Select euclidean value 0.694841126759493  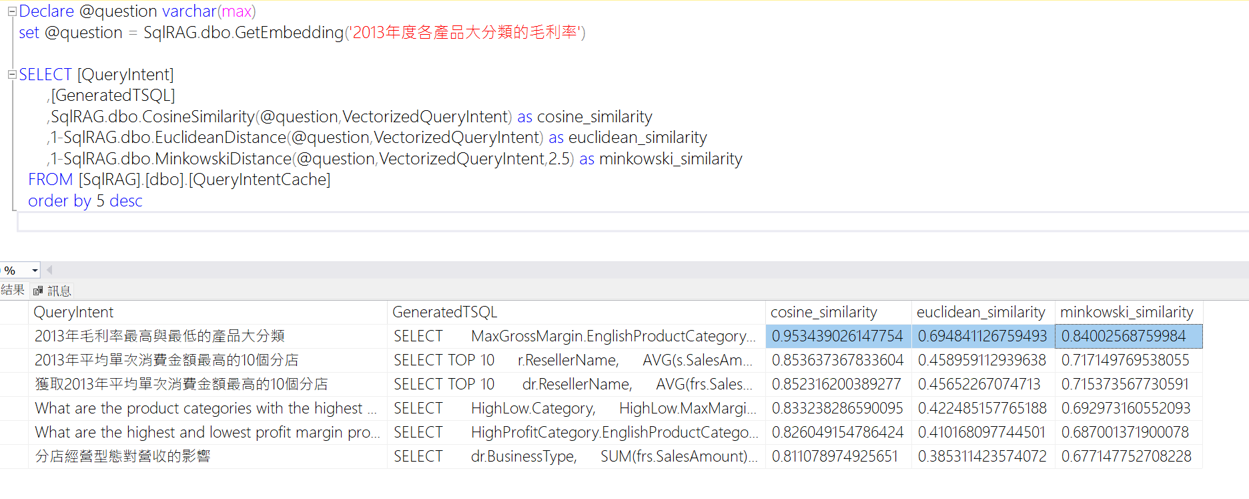pyautogui.click(x=983, y=336)
